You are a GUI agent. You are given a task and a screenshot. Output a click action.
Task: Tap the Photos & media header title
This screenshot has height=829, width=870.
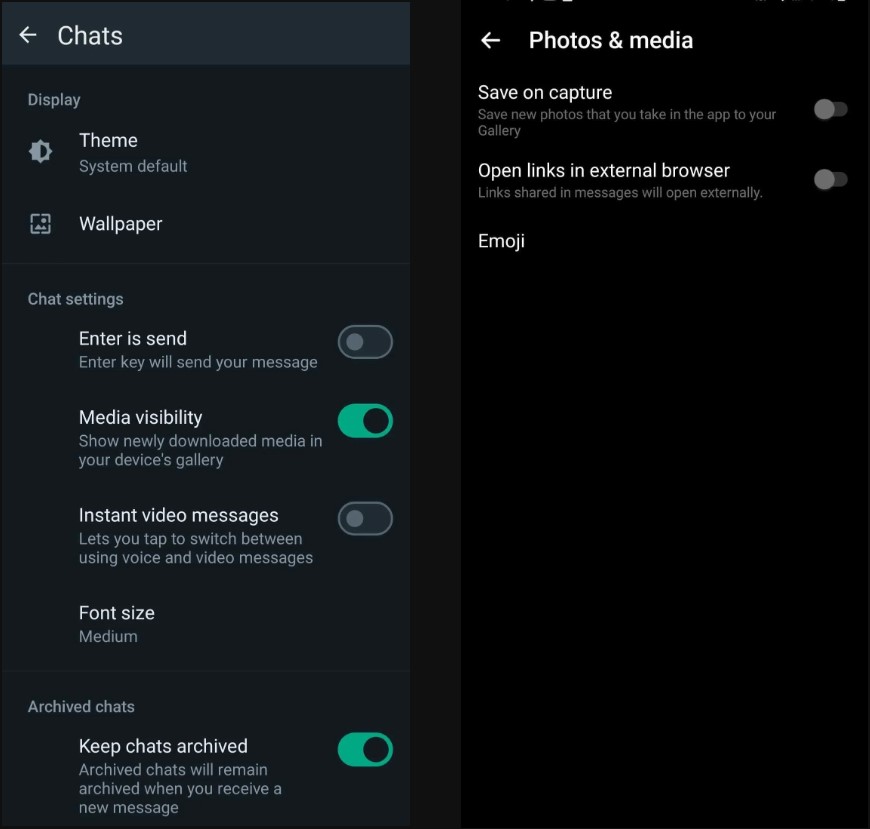[610, 40]
